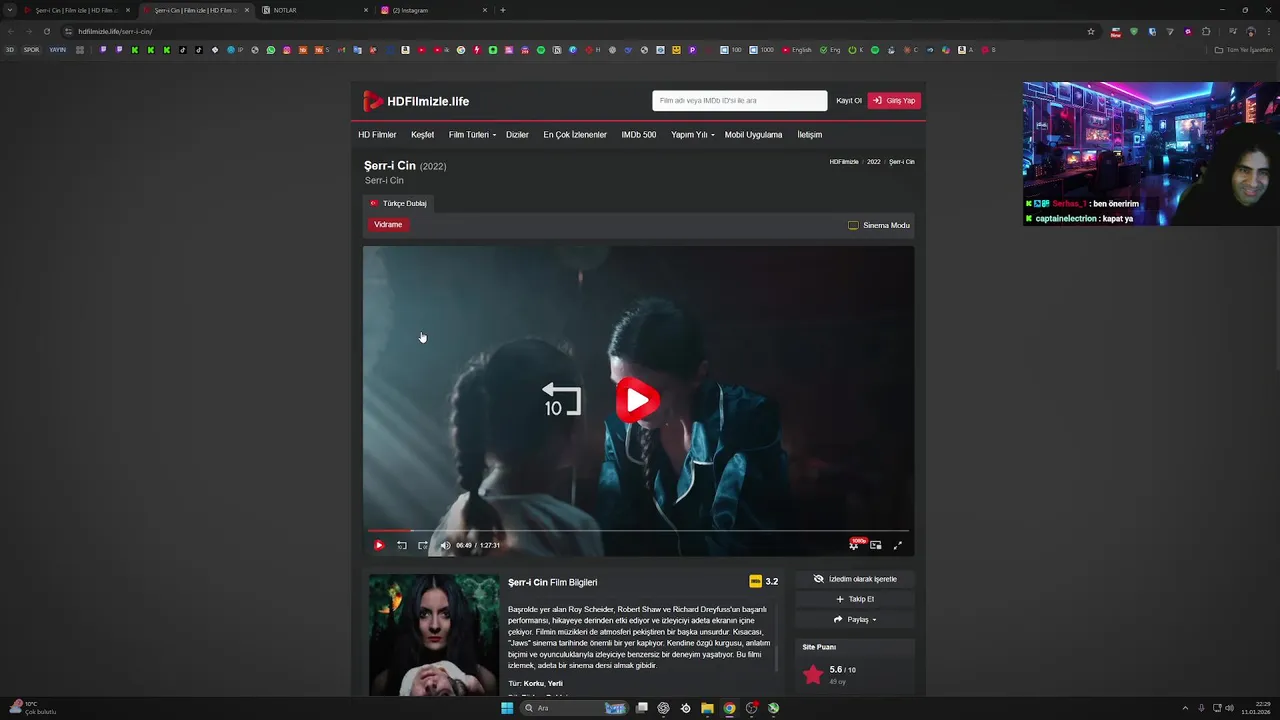Click the rewind icon in player control bar
Viewport: 1280px width, 720px height.
(401, 545)
